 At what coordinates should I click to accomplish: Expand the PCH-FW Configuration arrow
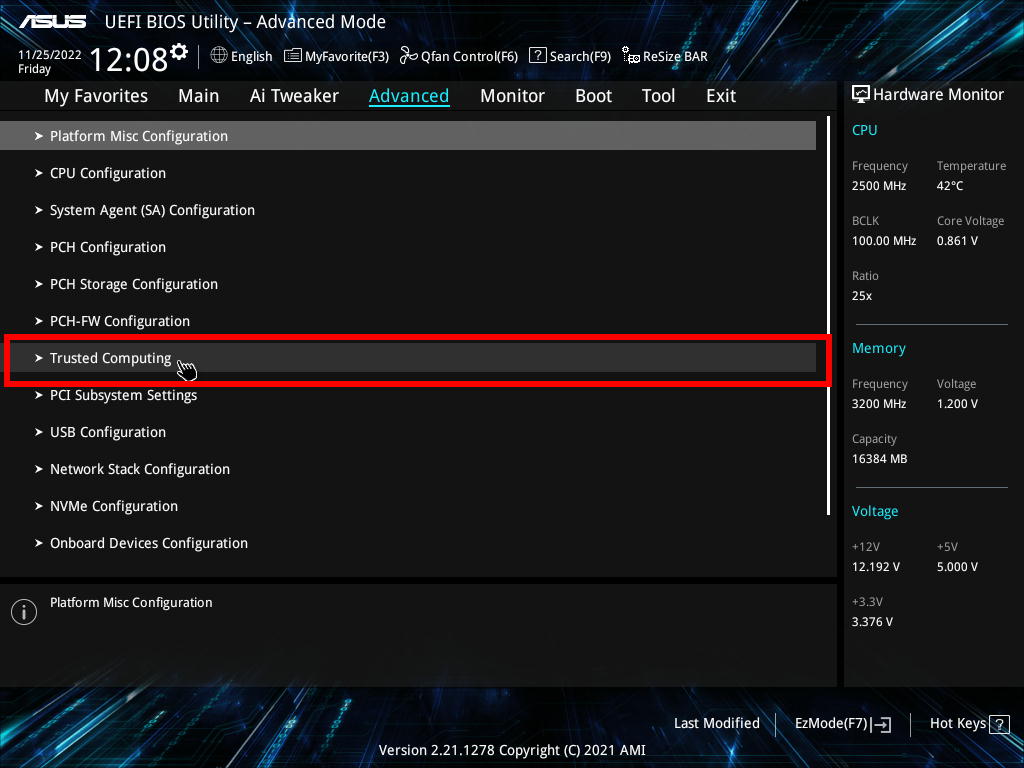tap(39, 321)
